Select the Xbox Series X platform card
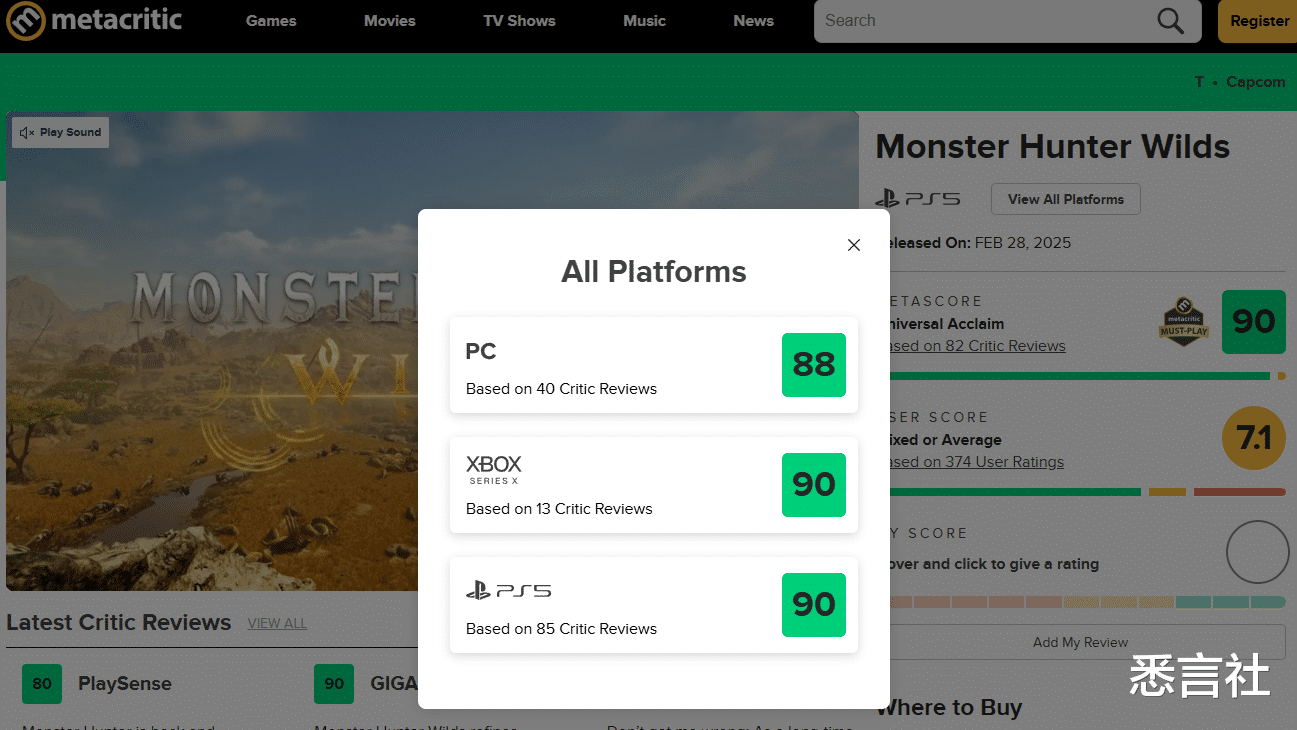The image size is (1297, 730). click(654, 485)
